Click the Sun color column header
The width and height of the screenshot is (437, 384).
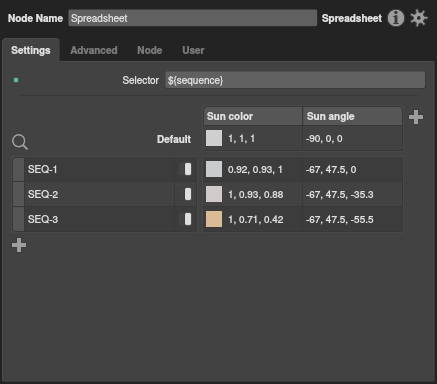tap(253, 116)
